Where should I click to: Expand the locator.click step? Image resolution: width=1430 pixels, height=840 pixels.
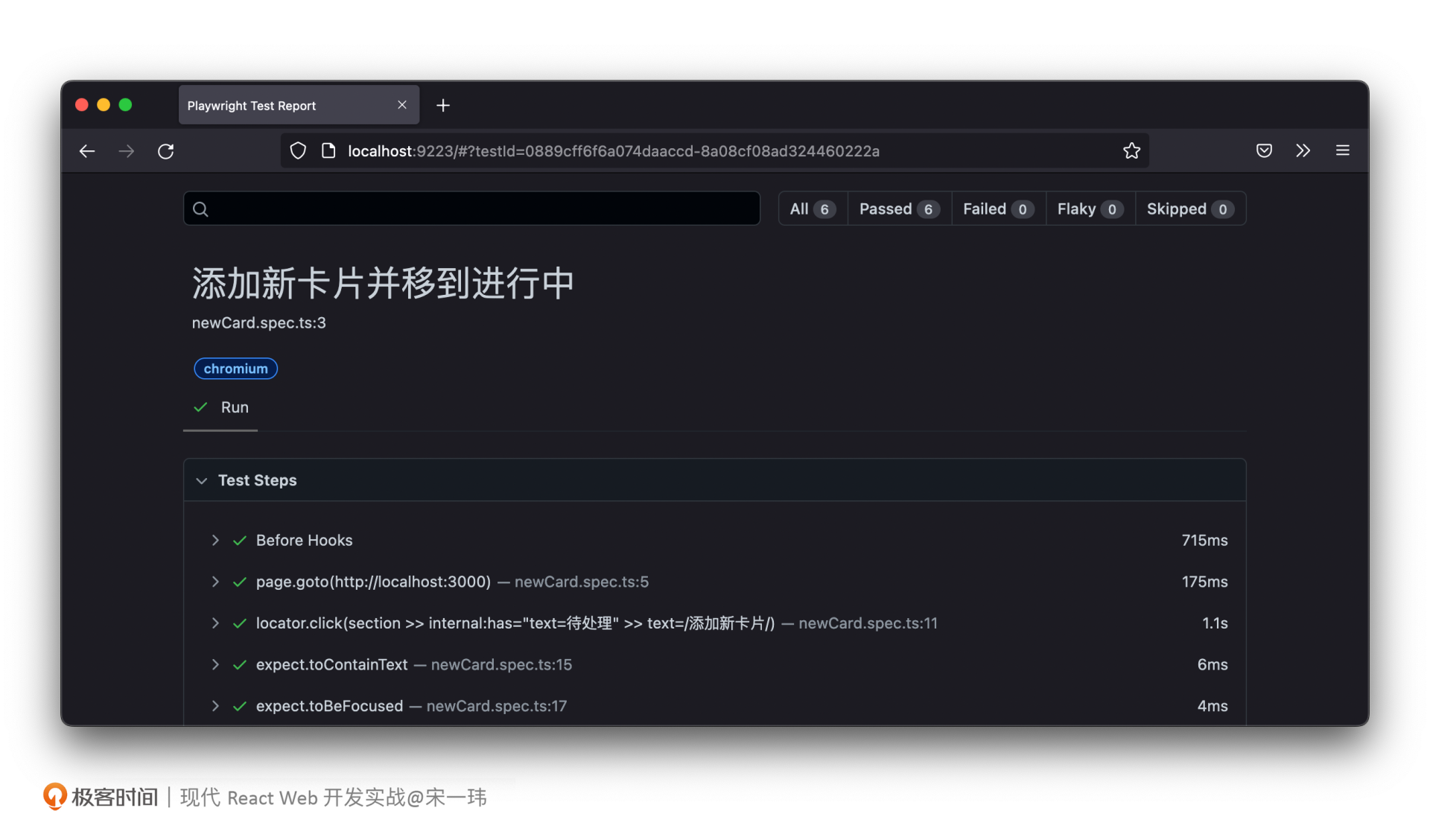[215, 623]
